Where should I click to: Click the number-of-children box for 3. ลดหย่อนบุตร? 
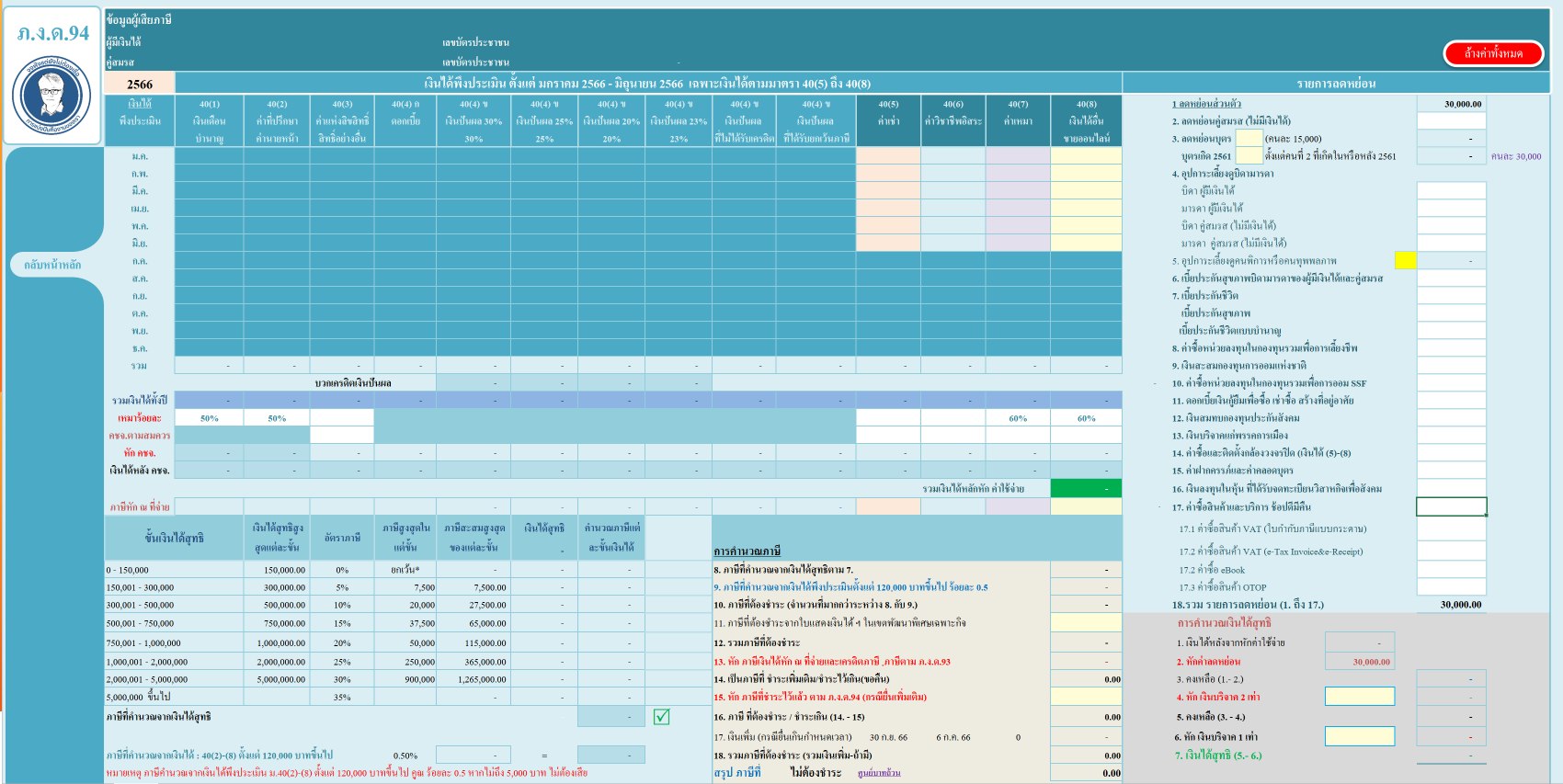click(1249, 139)
